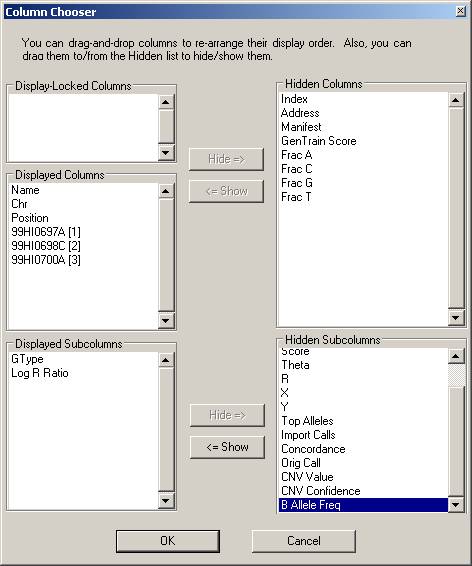The width and height of the screenshot is (472, 566).
Task: Click the scroll up arrow in Displayed Columns
Action: click(x=166, y=191)
